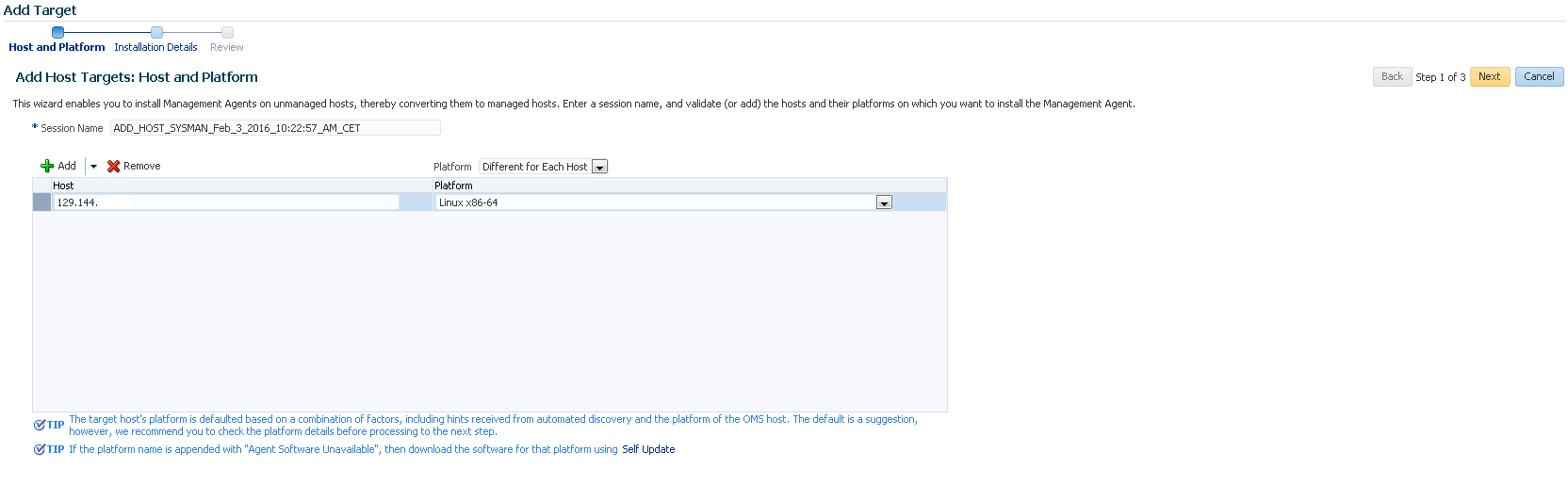Go to the Review step label
The image size is (1568, 484).
(x=227, y=47)
